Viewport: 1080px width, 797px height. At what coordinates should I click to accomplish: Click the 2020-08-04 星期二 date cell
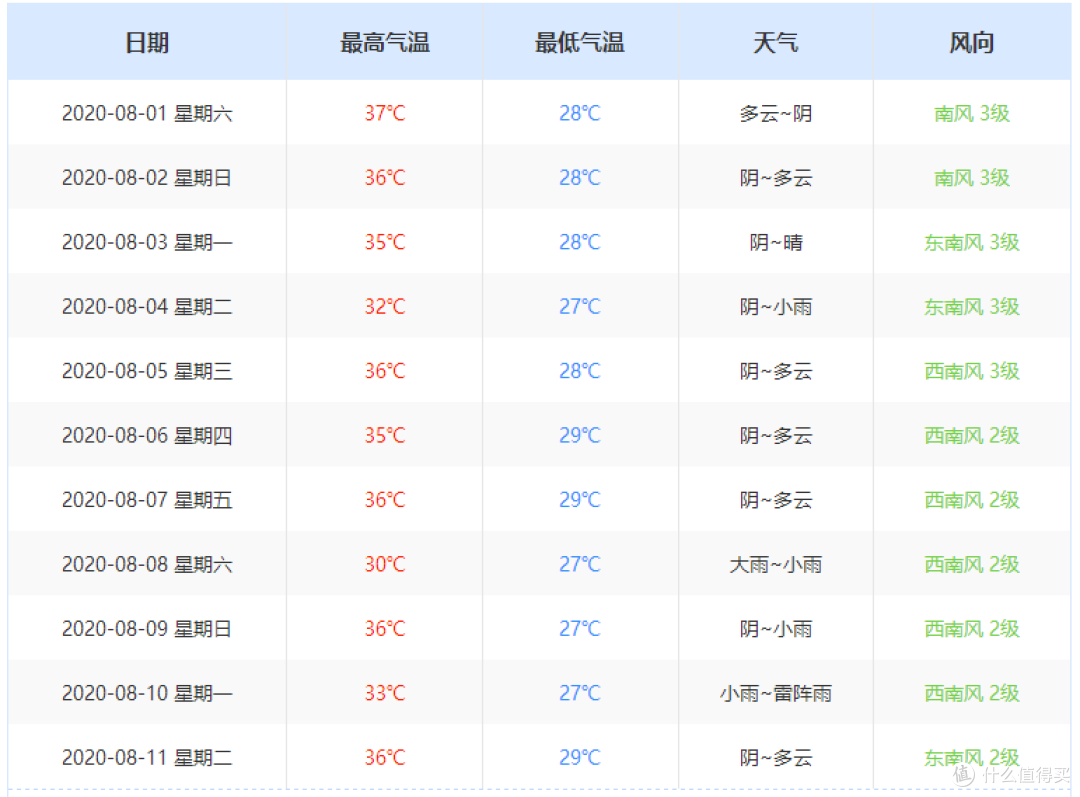146,307
